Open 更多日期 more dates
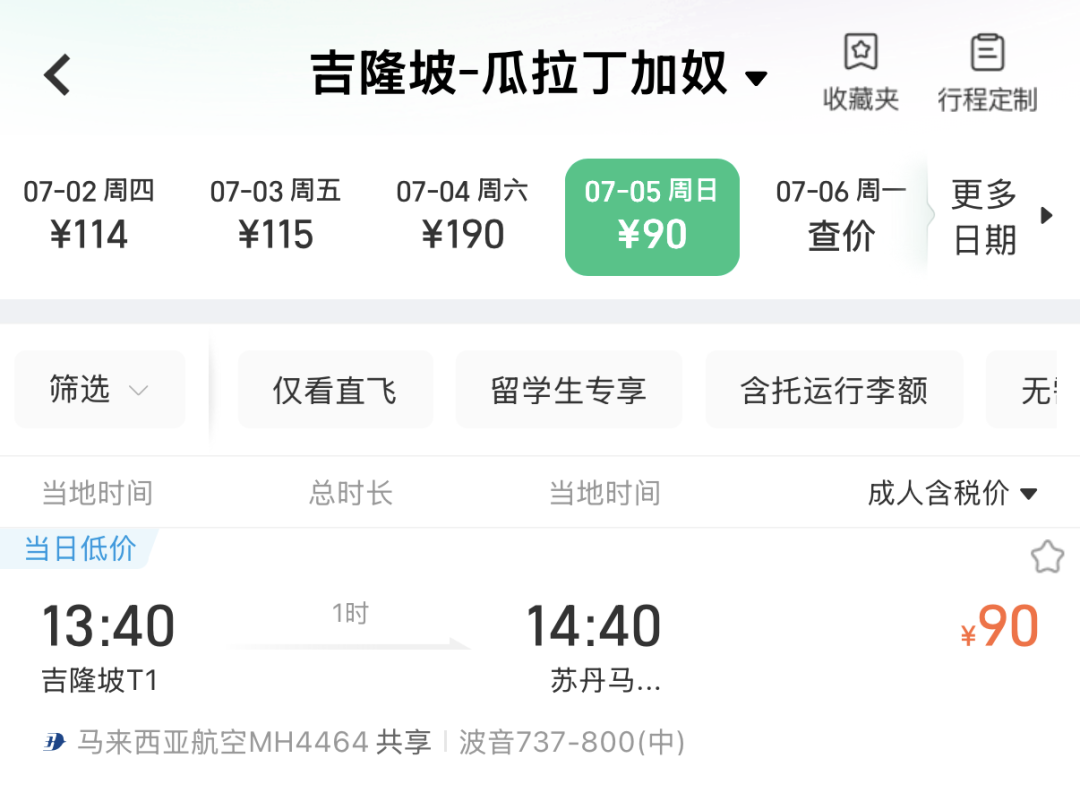Viewport: 1080px width, 793px height. click(1000, 216)
